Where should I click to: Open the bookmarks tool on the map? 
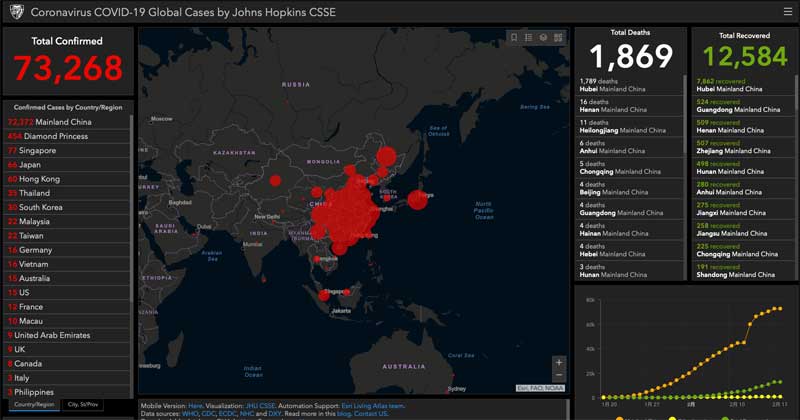click(x=514, y=37)
